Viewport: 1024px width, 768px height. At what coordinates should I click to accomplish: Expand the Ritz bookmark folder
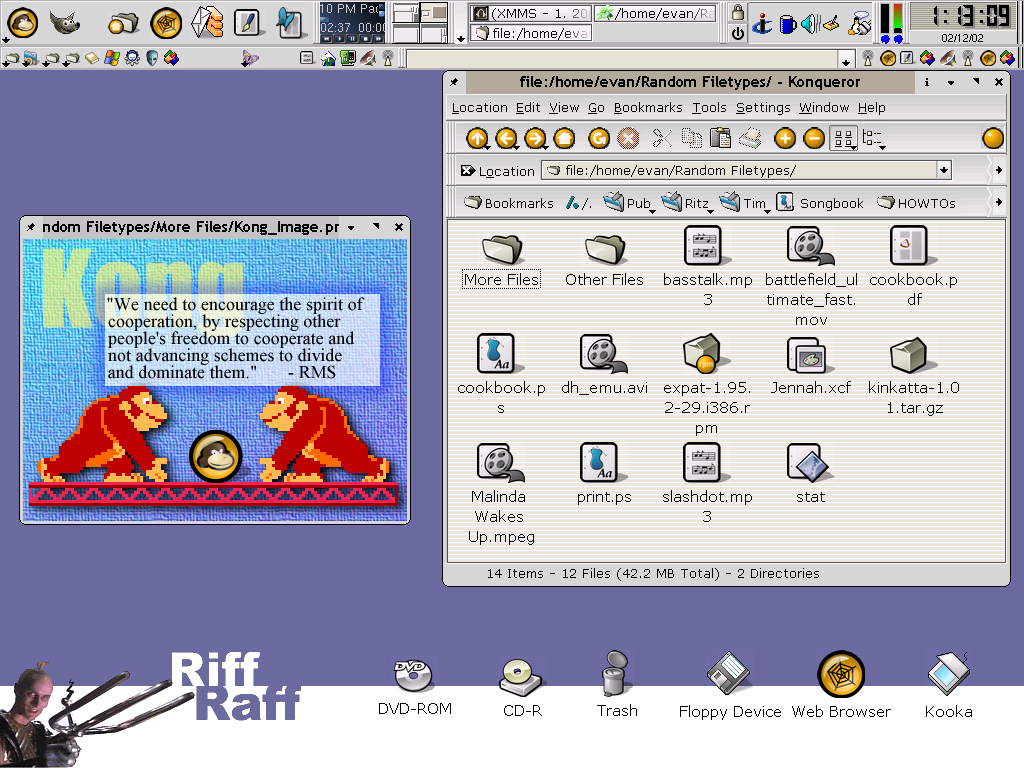[x=686, y=203]
